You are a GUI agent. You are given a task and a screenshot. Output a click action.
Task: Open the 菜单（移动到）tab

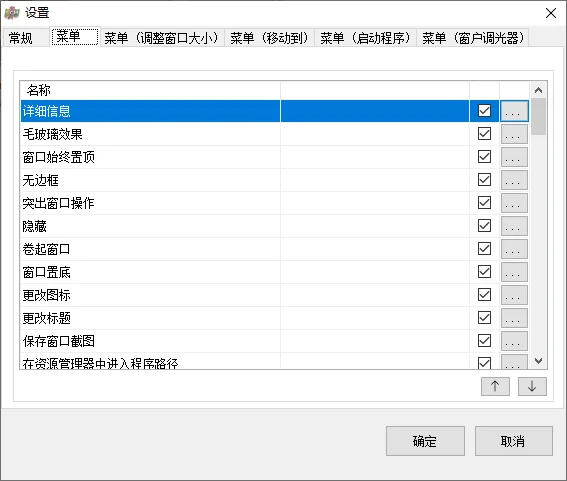pos(269,38)
